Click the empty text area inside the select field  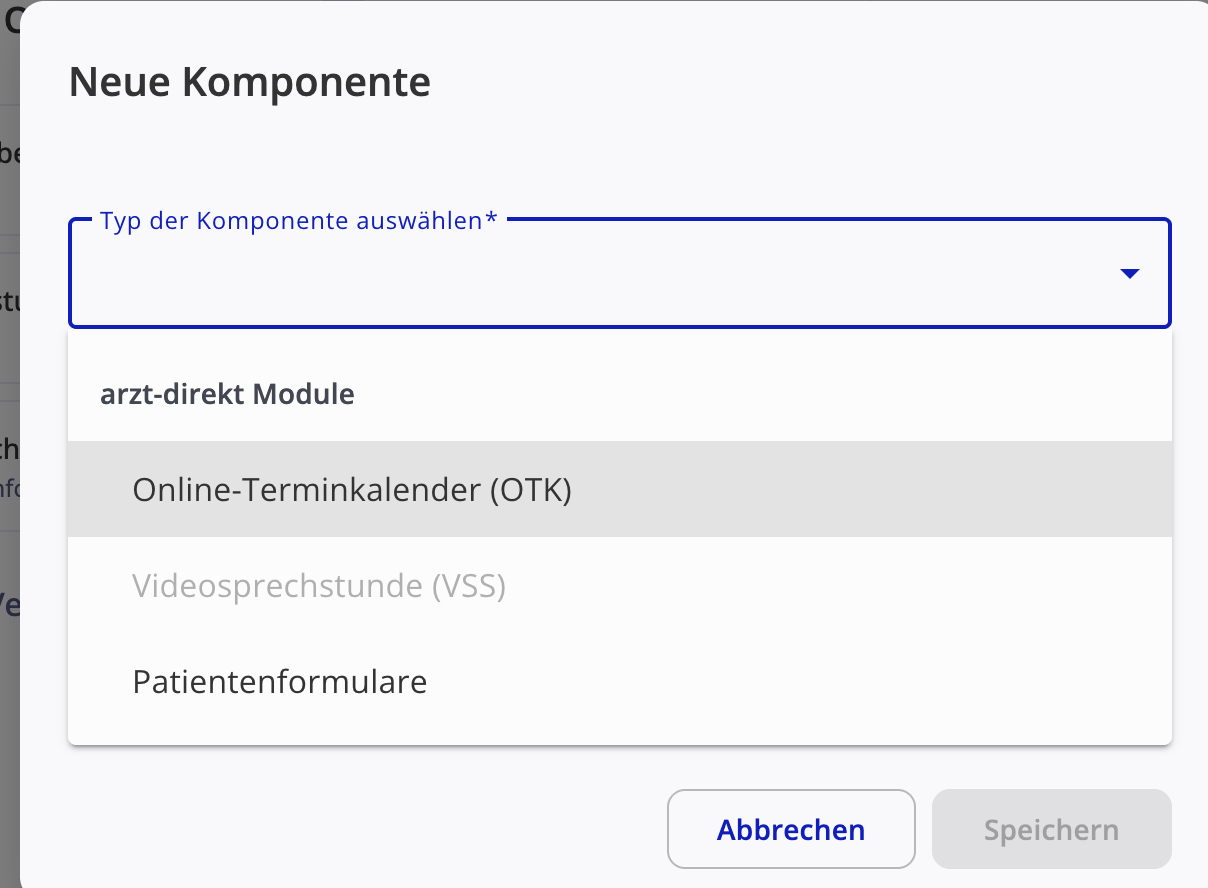(x=590, y=275)
